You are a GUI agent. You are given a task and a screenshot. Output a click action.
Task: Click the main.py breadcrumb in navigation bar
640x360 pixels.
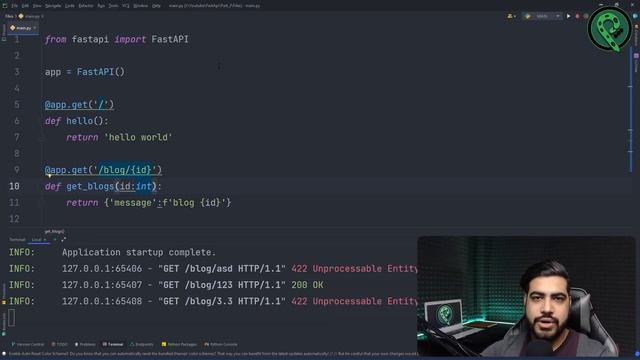click(x=31, y=16)
